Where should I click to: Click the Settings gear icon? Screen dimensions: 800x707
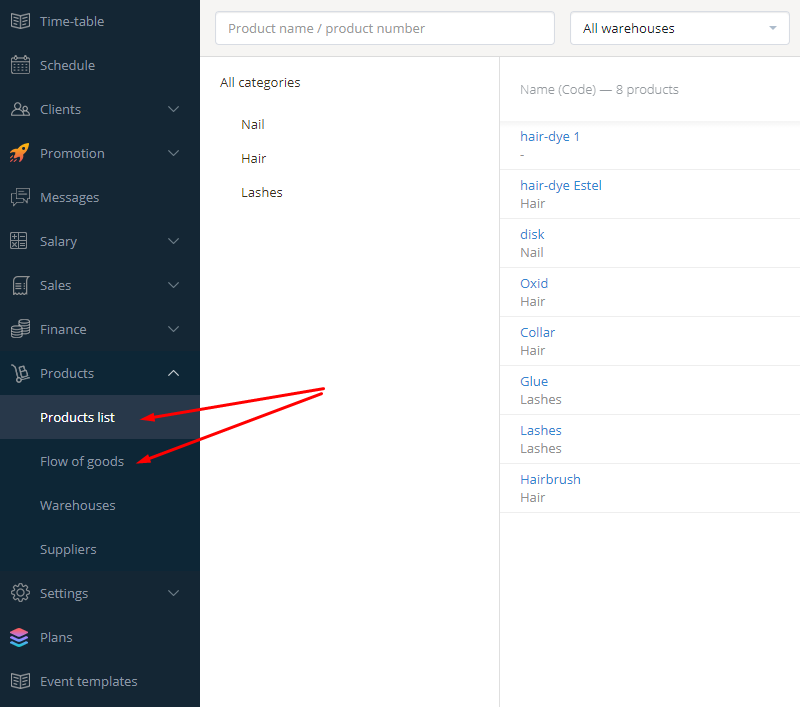point(20,593)
